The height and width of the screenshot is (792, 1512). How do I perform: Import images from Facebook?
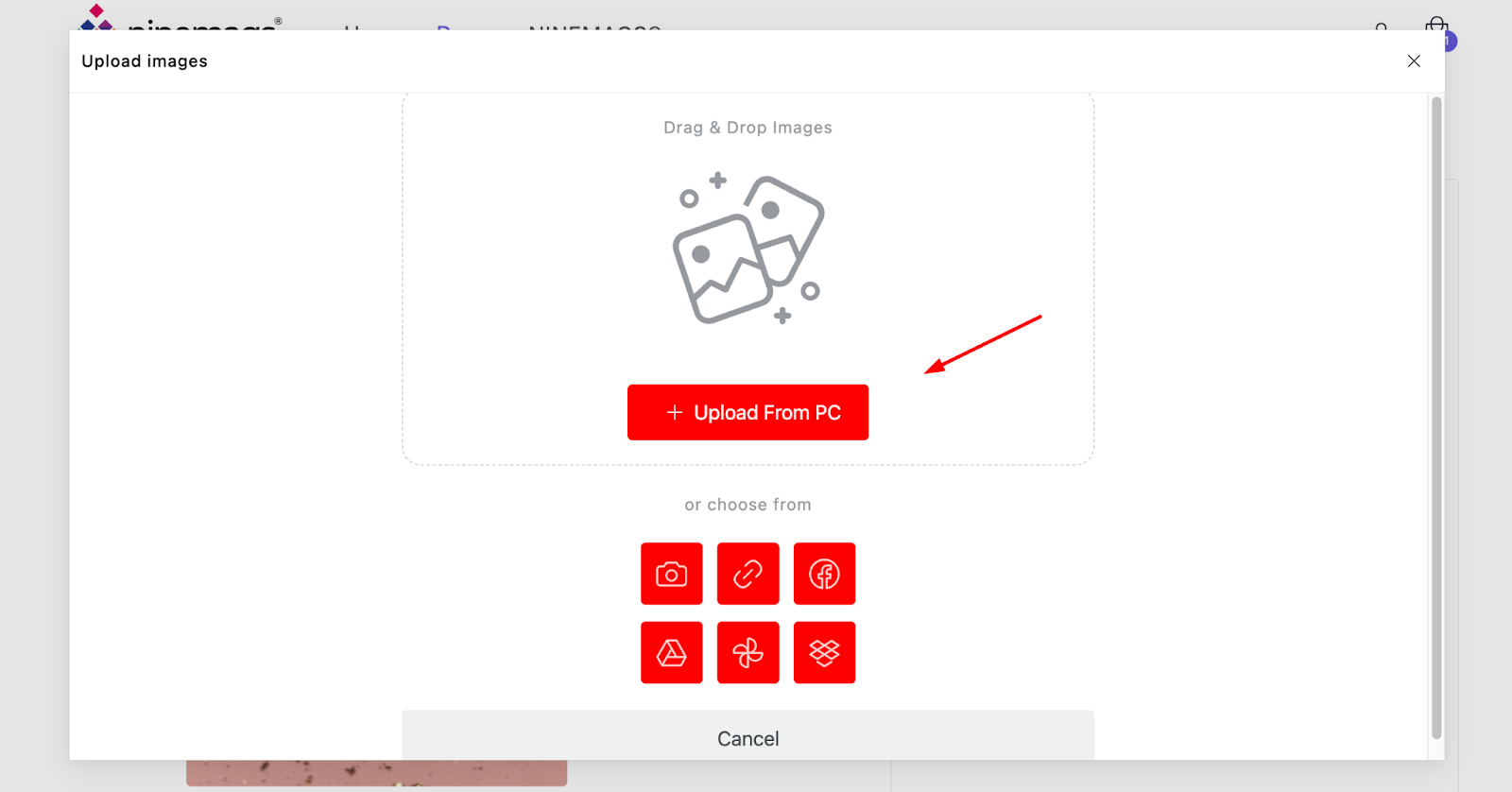[824, 574]
